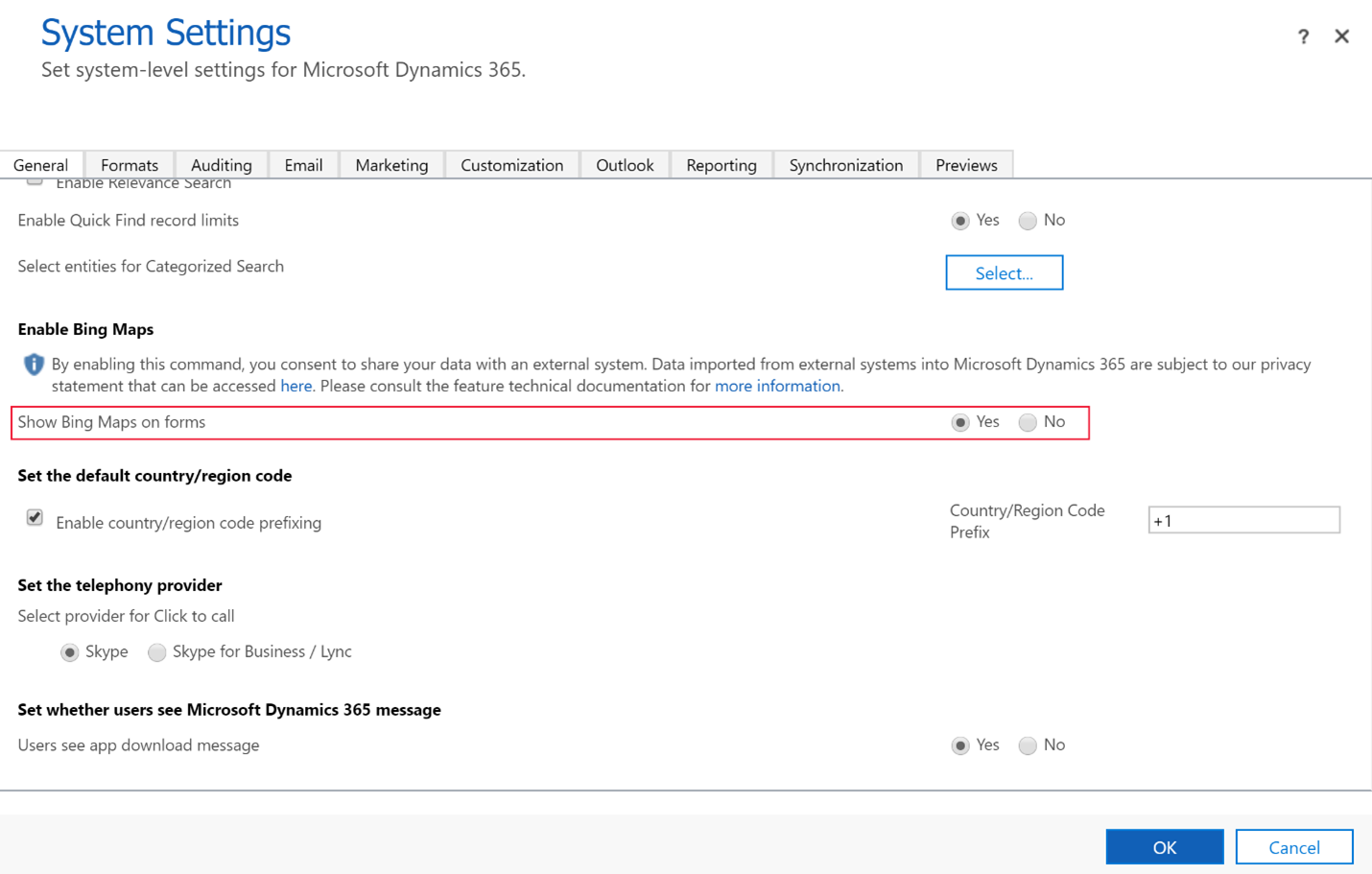Open the privacy statement 'here' link
The image size is (1372, 874).
point(296,386)
